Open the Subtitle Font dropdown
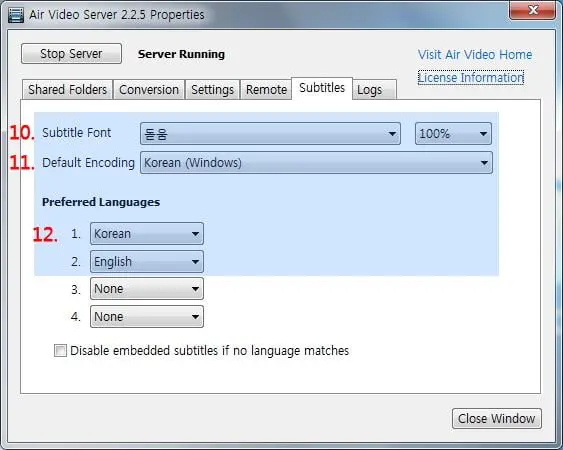The height and width of the screenshot is (450, 563). coord(270,134)
